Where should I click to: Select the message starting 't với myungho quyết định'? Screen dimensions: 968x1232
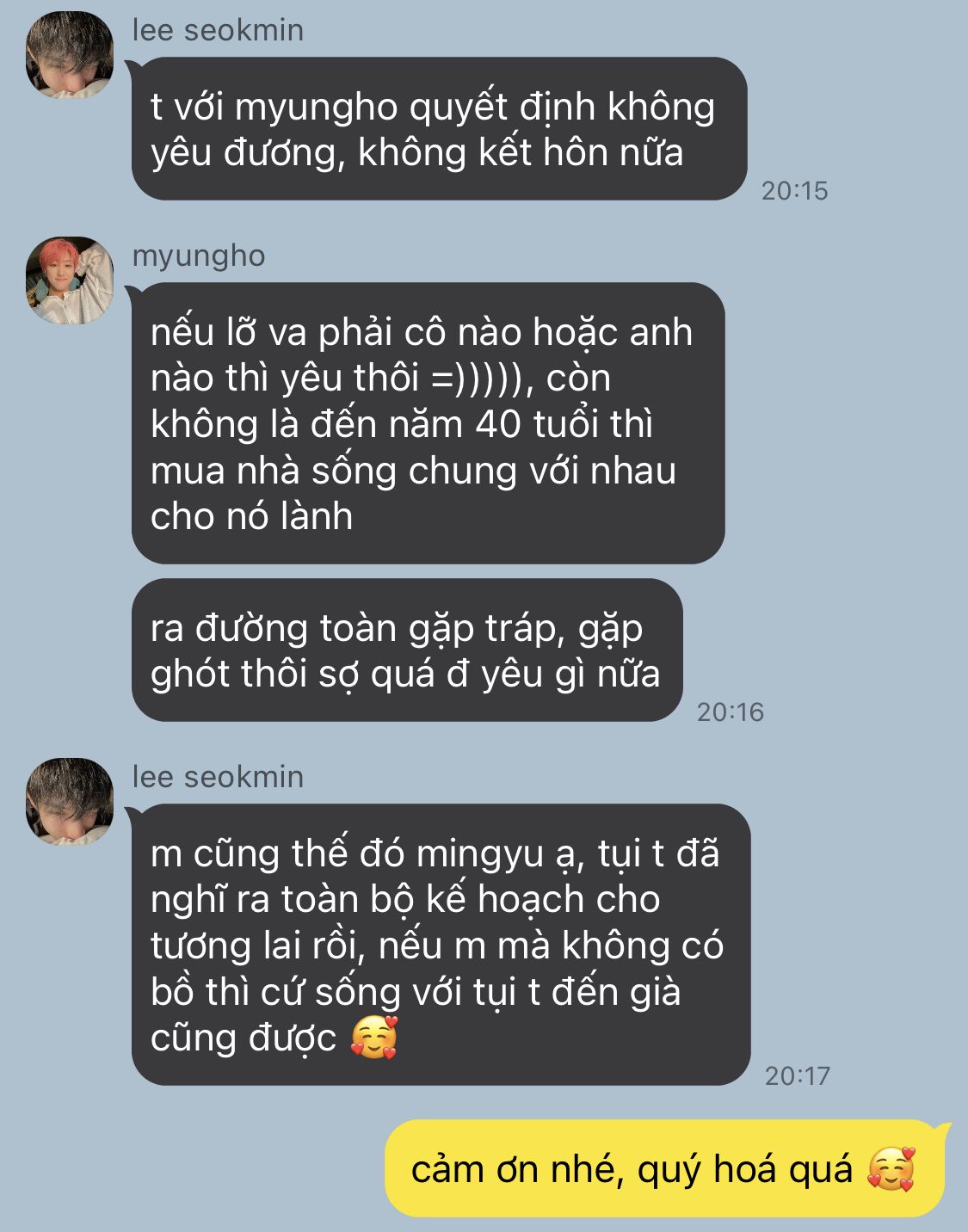click(439, 129)
